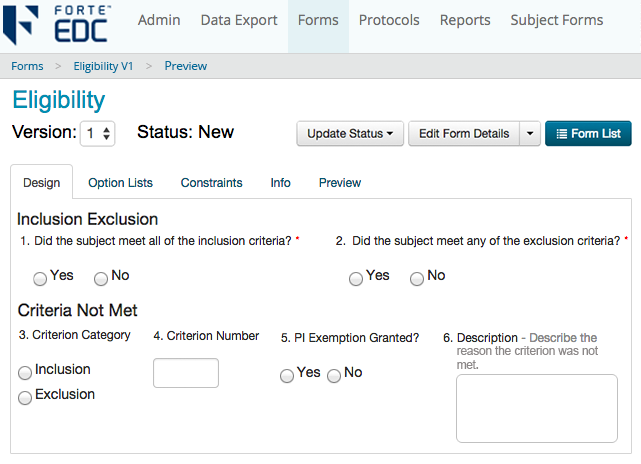Choose the Inclusion criterion category
Screen dimensions: 641x464
25,372
